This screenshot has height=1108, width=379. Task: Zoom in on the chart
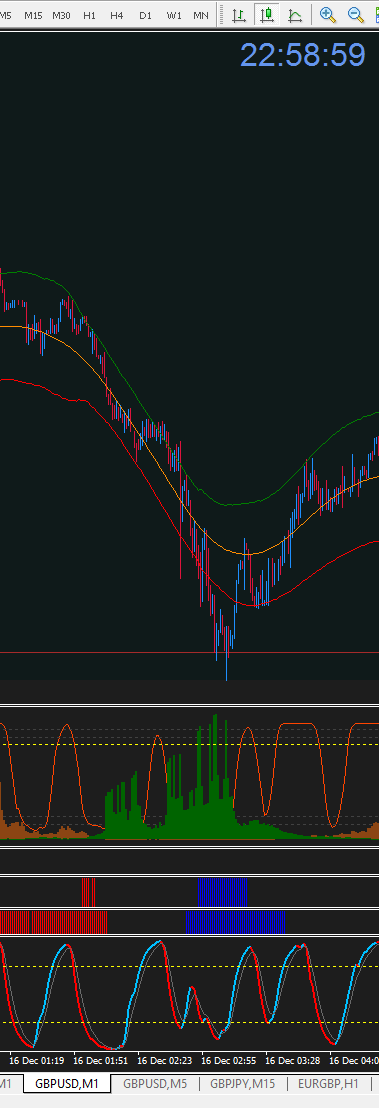[328, 14]
